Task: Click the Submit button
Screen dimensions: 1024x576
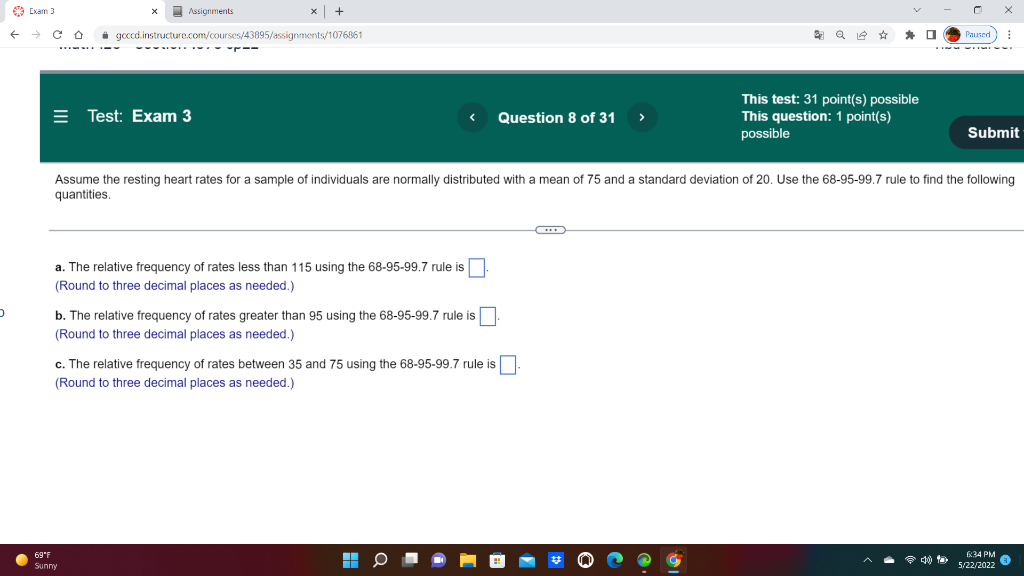Action: 993,132
